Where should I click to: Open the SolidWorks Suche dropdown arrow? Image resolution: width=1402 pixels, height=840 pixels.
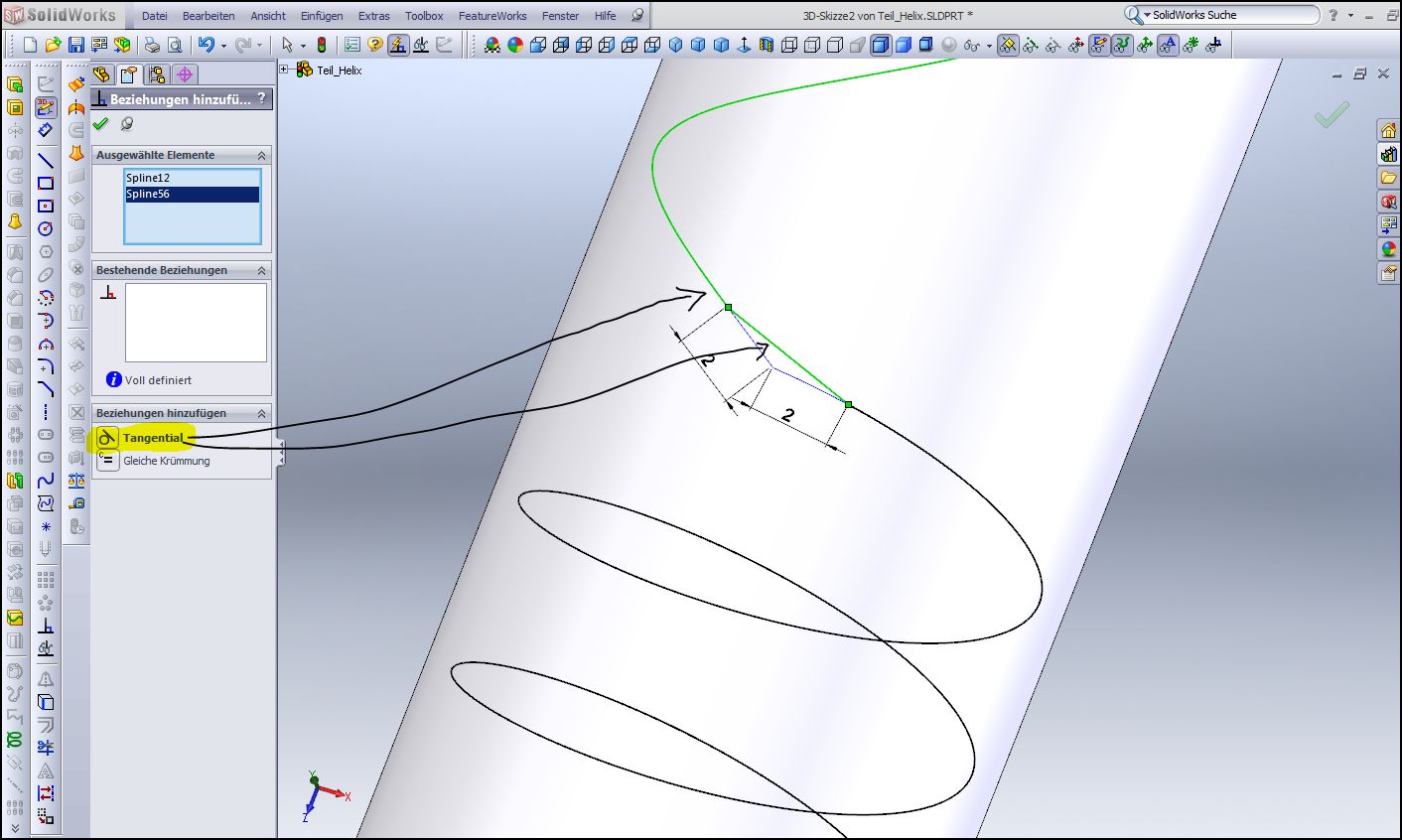tap(1147, 16)
